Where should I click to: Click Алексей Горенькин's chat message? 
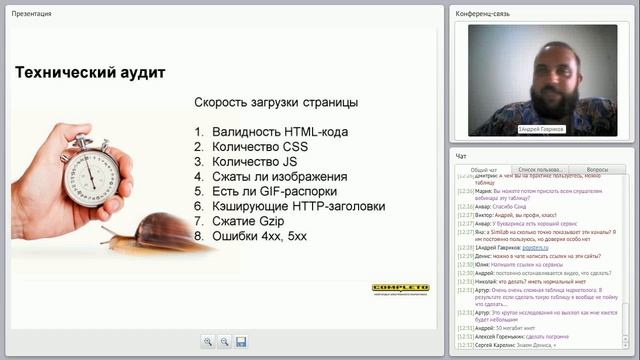click(513, 337)
